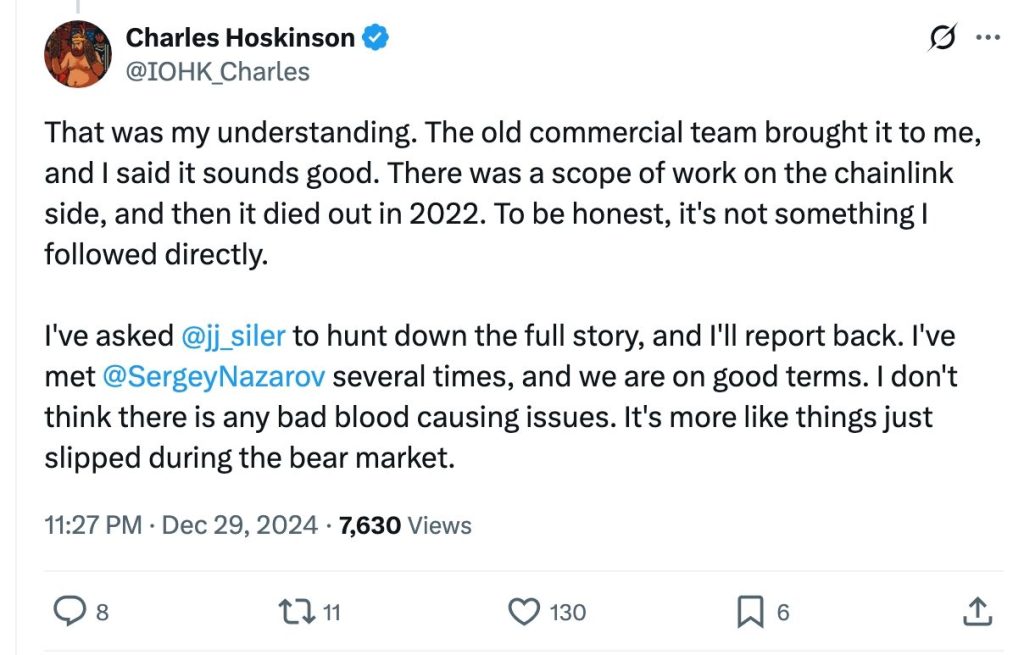Click the Dec 29, 2024 date
1024x655 pixels.
coord(241,525)
